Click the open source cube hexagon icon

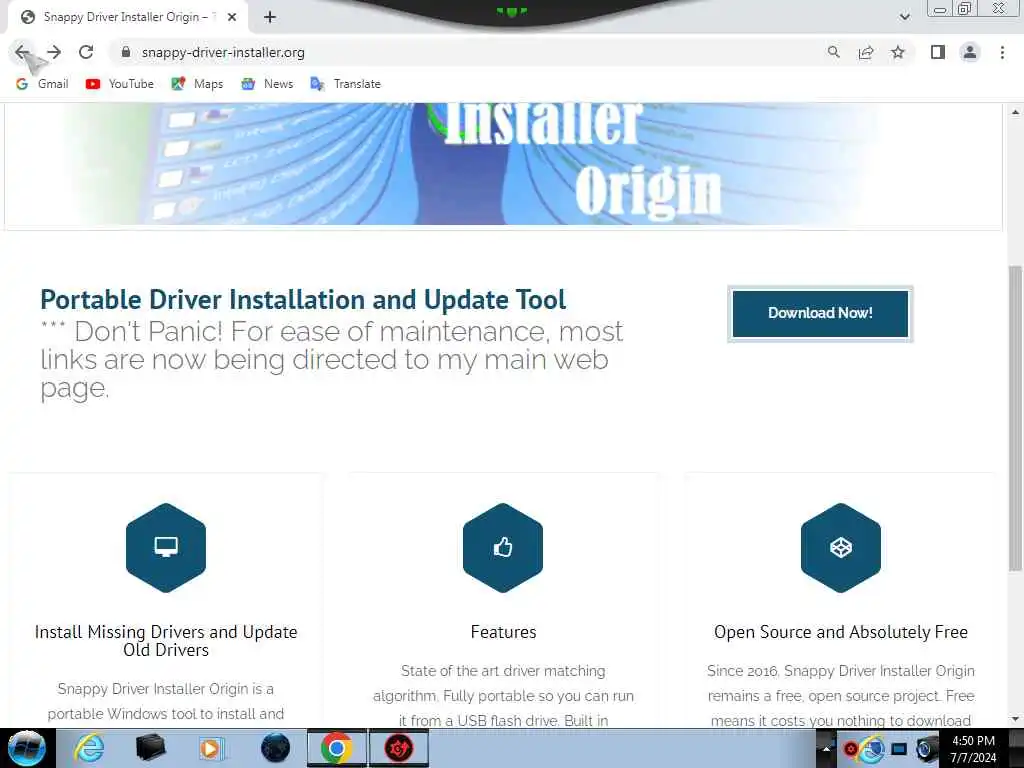(x=840, y=547)
